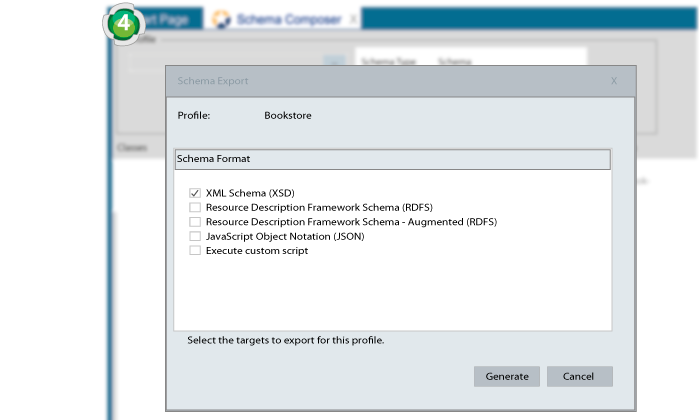Click the JavaScript Object Notation (JSON) label
The height and width of the screenshot is (420, 700).
285,237
